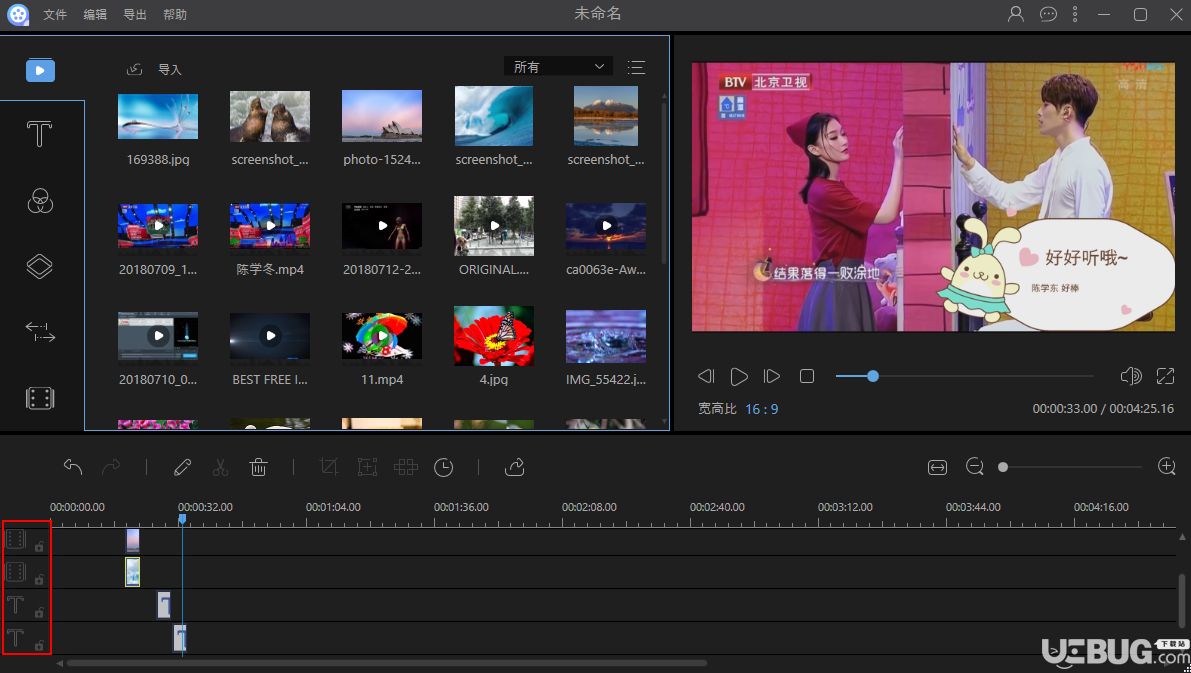Open the Transitions tab with arrows
The height and width of the screenshot is (673, 1191).
(39, 332)
